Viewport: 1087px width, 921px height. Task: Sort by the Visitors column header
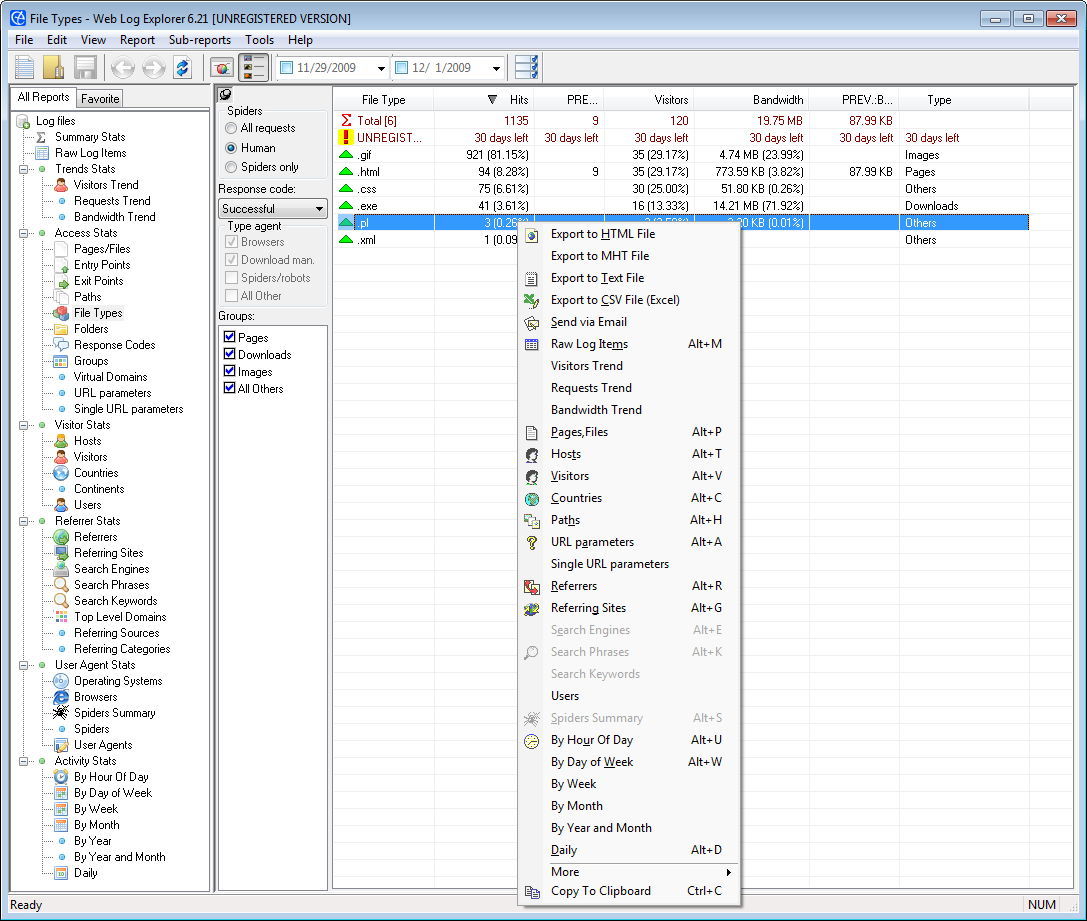coord(649,100)
